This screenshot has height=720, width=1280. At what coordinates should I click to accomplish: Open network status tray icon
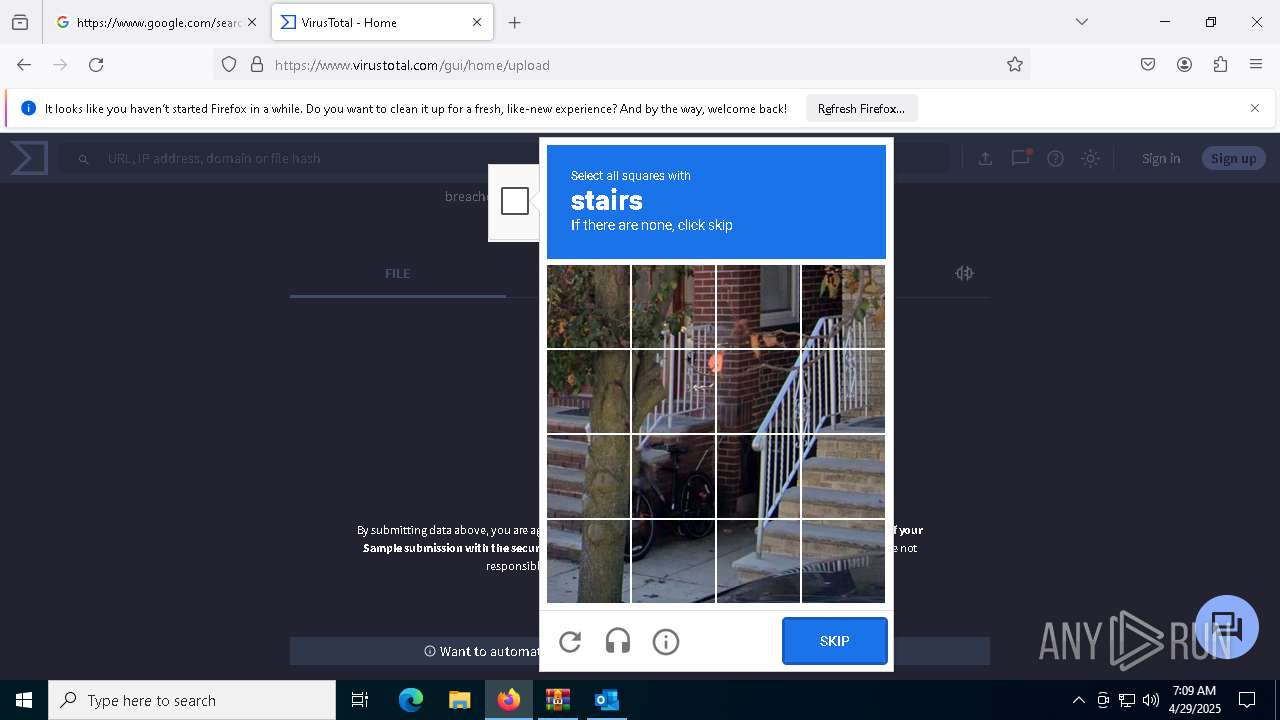coord(1127,700)
